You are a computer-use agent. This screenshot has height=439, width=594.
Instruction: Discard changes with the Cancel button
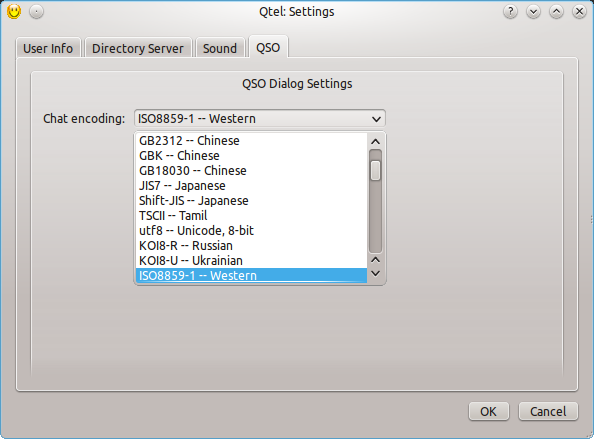click(x=548, y=411)
